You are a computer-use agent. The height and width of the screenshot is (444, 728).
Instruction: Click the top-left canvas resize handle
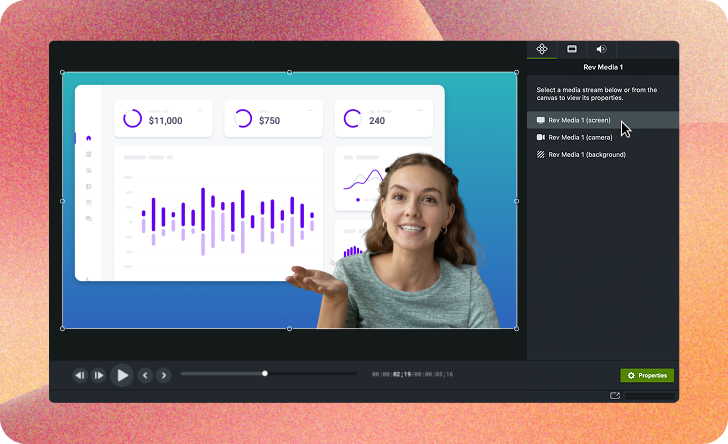[62, 72]
